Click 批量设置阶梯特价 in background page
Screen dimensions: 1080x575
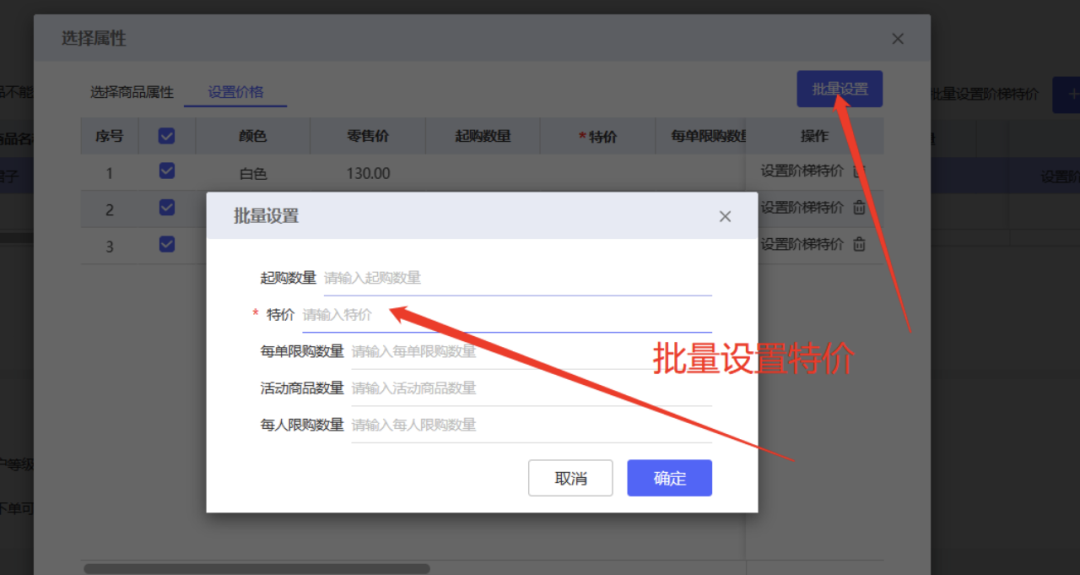(x=984, y=94)
